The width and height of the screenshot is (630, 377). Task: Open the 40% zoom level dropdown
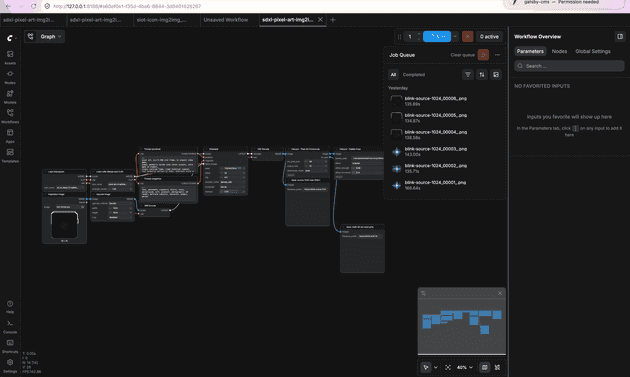click(x=465, y=367)
